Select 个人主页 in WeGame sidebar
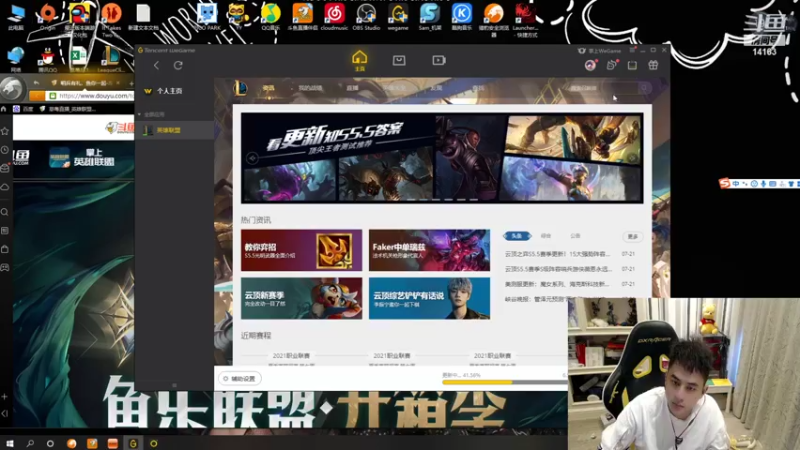The image size is (800, 450). pos(169,91)
